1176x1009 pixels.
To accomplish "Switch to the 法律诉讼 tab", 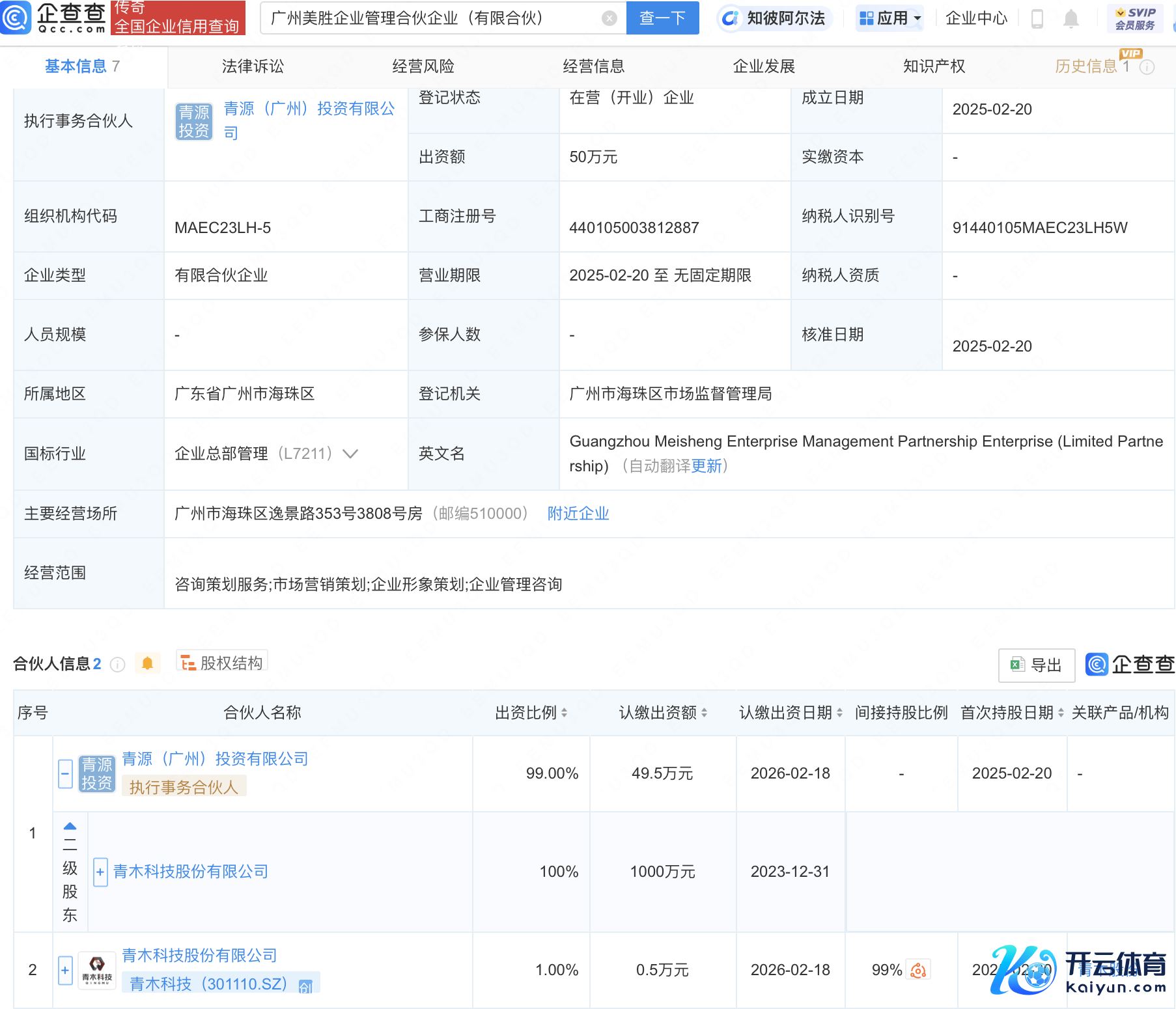I will pos(253,66).
